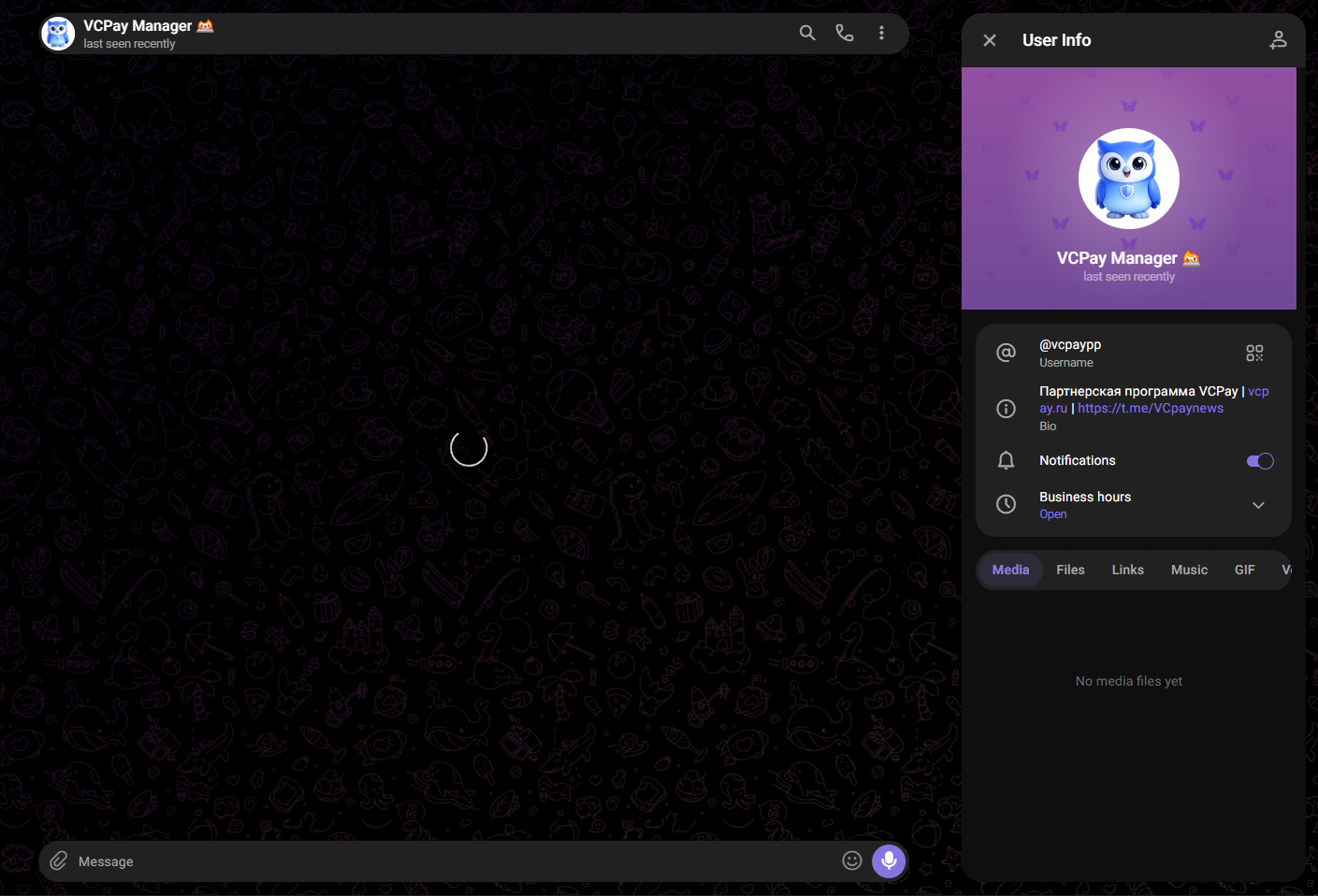This screenshot has height=896, width=1318.
Task: Start a voice call with VCPay Manager
Action: pyautogui.click(x=845, y=33)
